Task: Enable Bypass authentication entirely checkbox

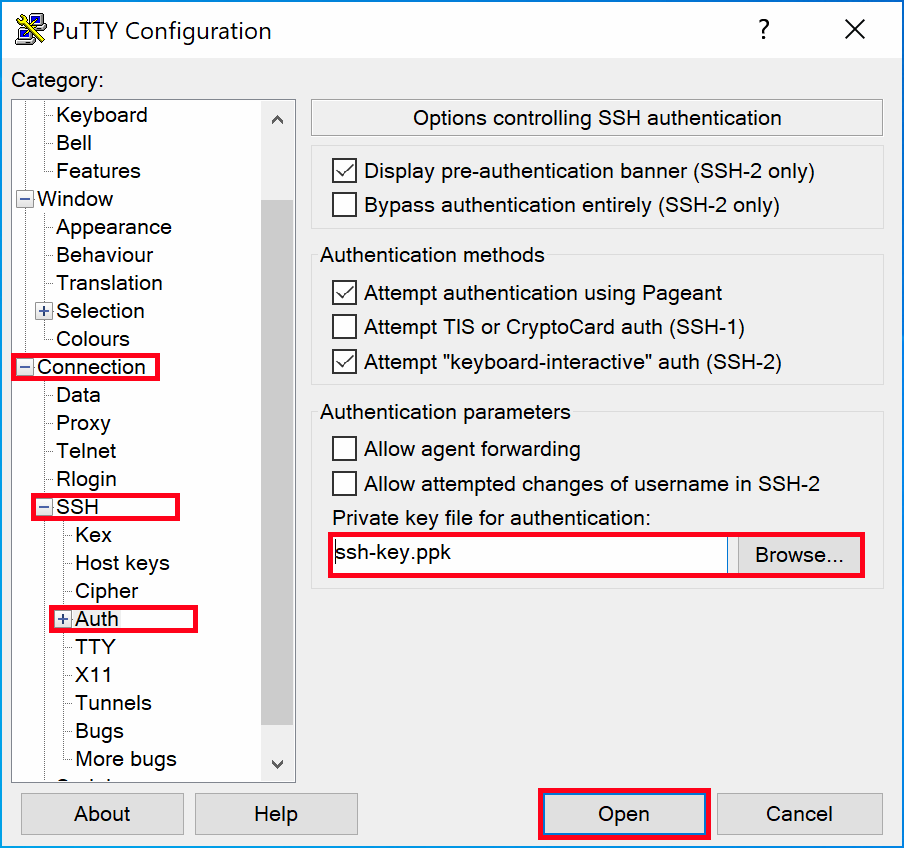Action: (x=344, y=205)
